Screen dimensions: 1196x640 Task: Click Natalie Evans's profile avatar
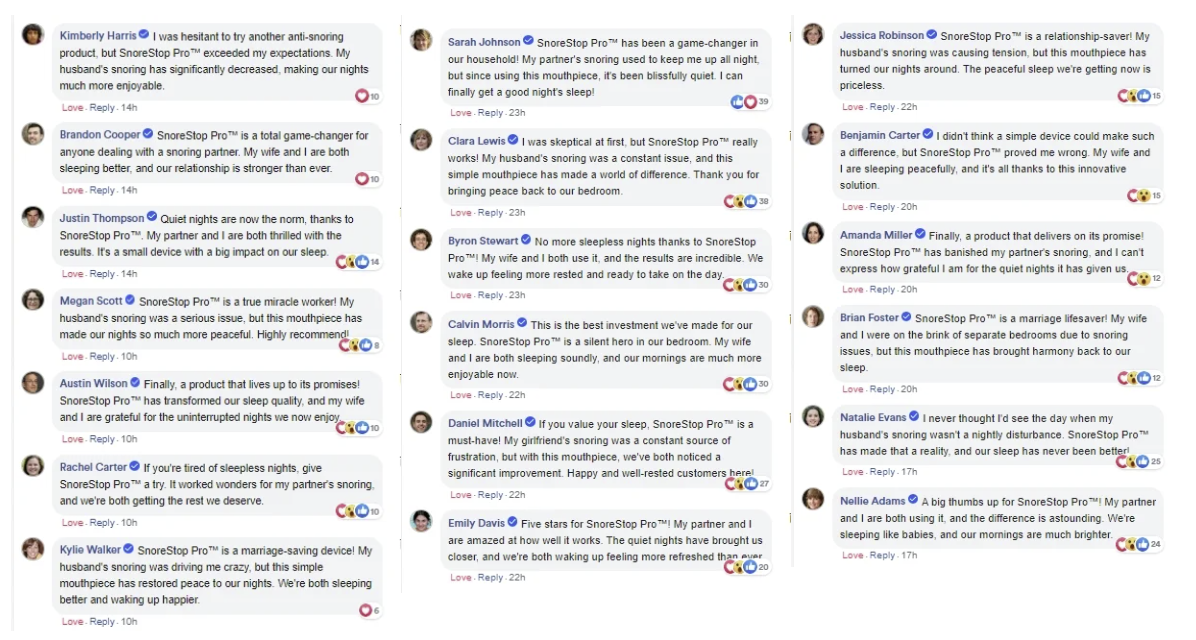click(813, 416)
